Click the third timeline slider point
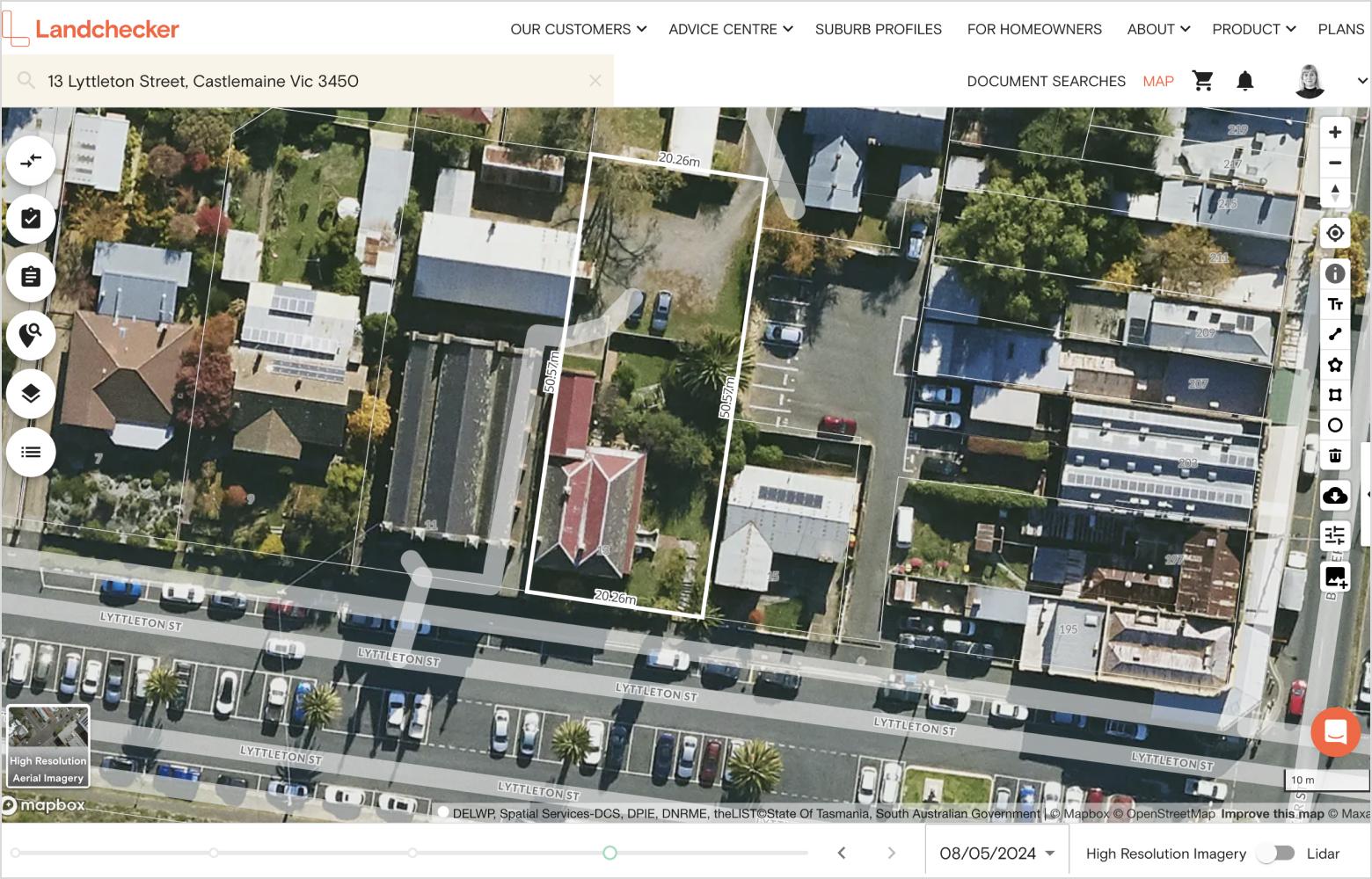This screenshot has width=1372, height=879. coord(412,853)
